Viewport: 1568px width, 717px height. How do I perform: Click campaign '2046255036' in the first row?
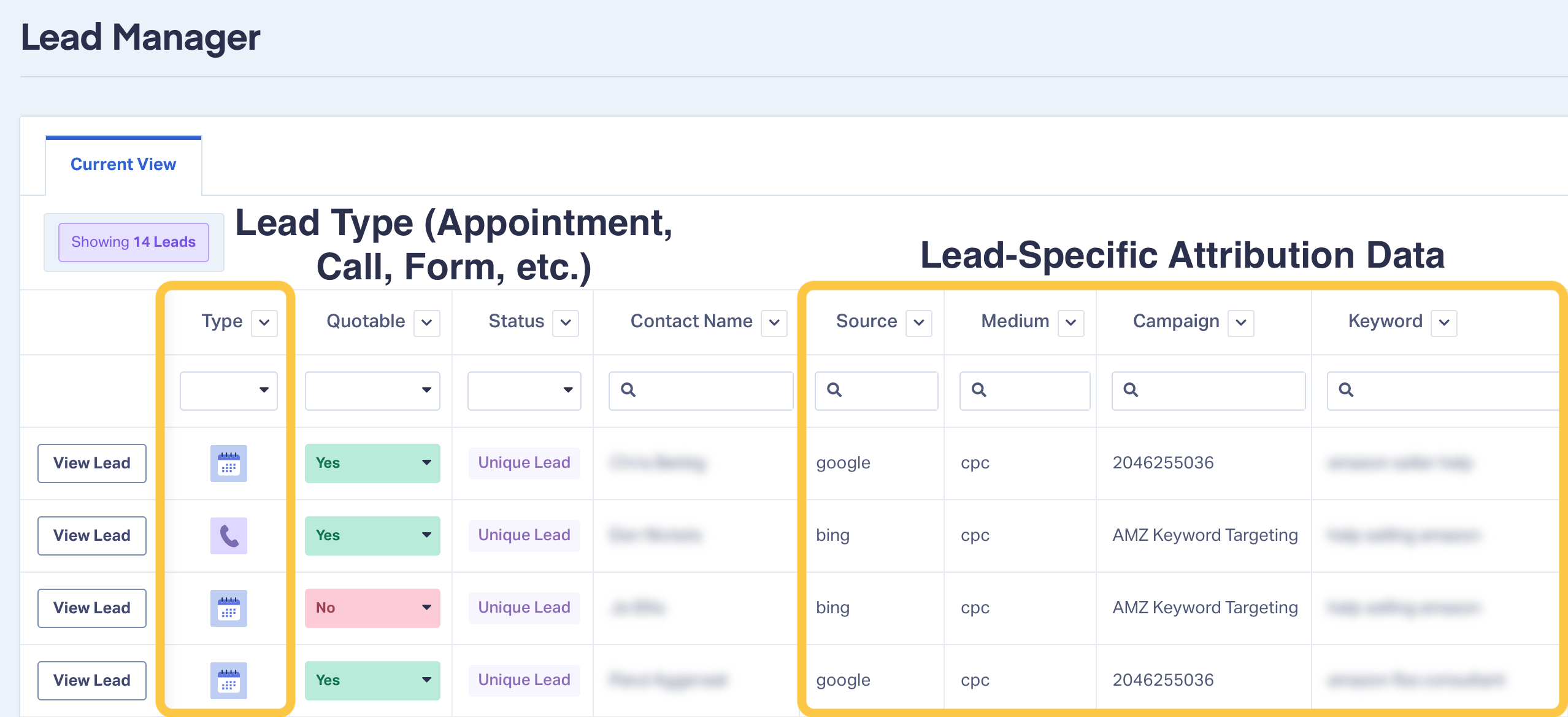1163,463
